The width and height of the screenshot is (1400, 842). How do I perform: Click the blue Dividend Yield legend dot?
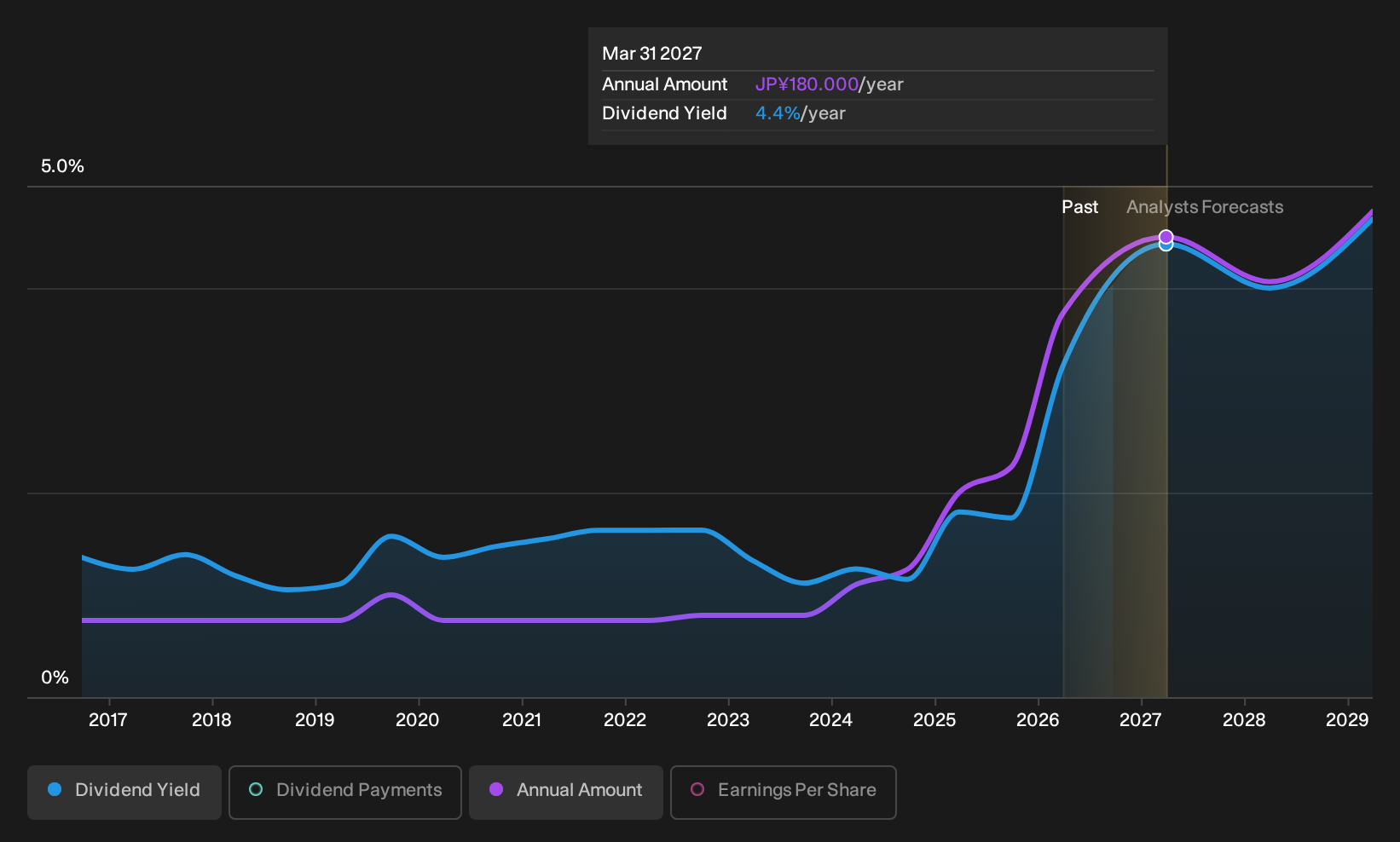55,789
